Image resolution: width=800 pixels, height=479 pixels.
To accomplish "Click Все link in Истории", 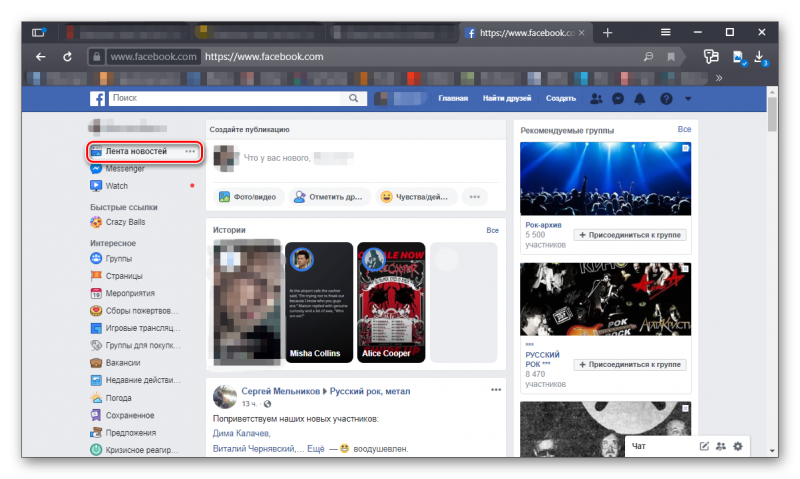I will tap(492, 230).
